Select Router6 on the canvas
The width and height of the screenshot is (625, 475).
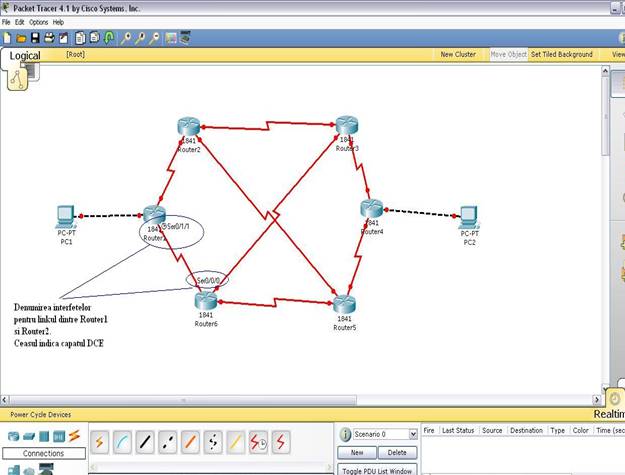click(206, 301)
